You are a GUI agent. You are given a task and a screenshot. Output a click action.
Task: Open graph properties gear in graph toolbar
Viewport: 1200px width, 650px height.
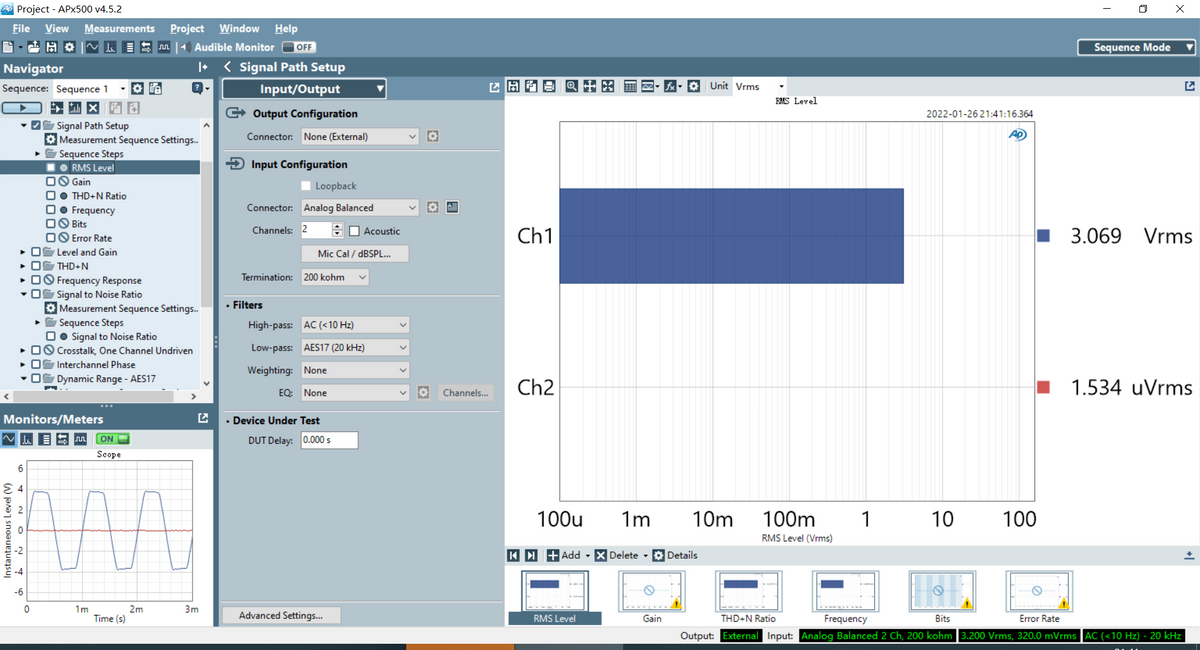(x=693, y=86)
